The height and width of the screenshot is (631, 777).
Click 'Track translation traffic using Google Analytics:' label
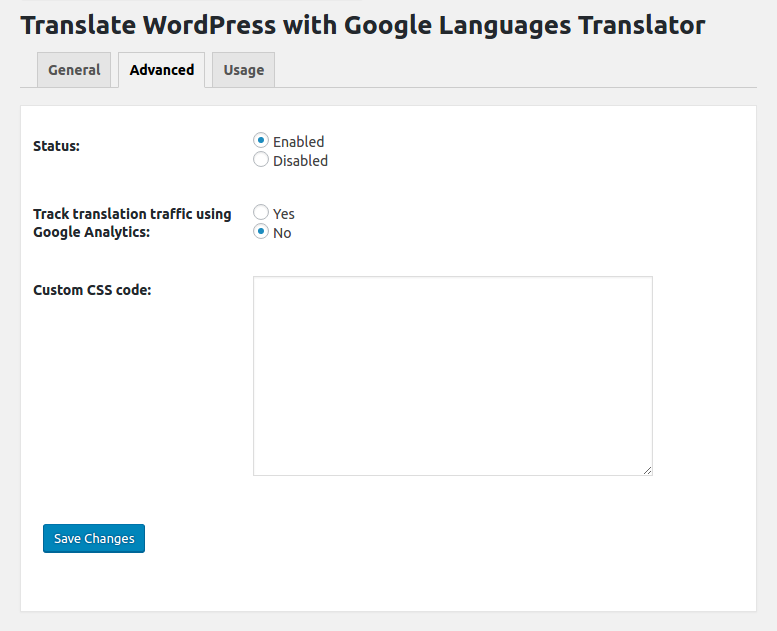click(x=132, y=223)
